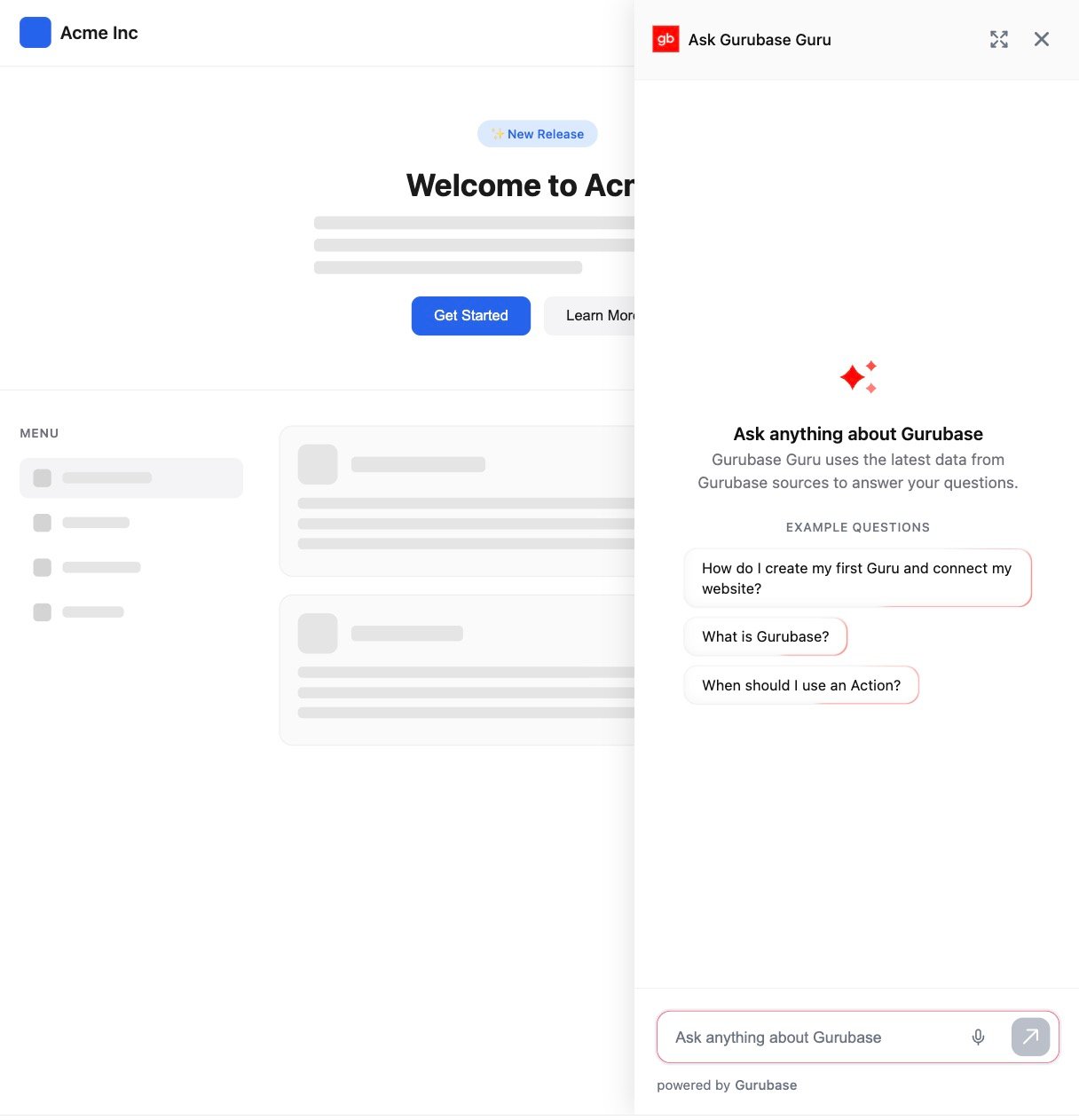Viewport: 1079px width, 1120px height.
Task: Select 'When should I use an Action?' question
Action: pyautogui.click(x=801, y=685)
